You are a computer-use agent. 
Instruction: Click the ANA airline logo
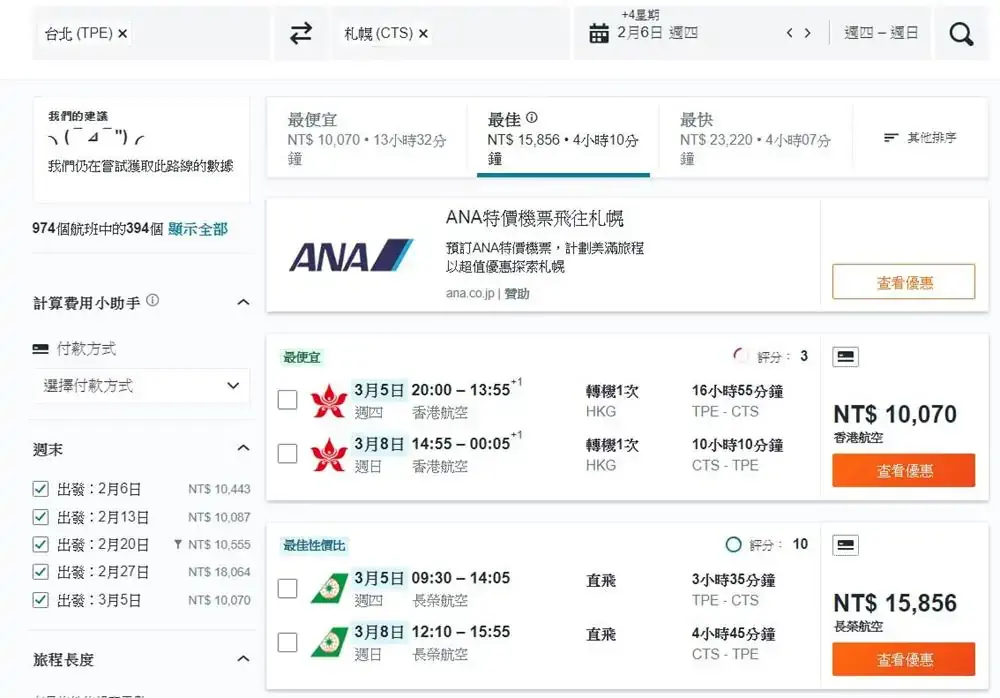tap(351, 256)
